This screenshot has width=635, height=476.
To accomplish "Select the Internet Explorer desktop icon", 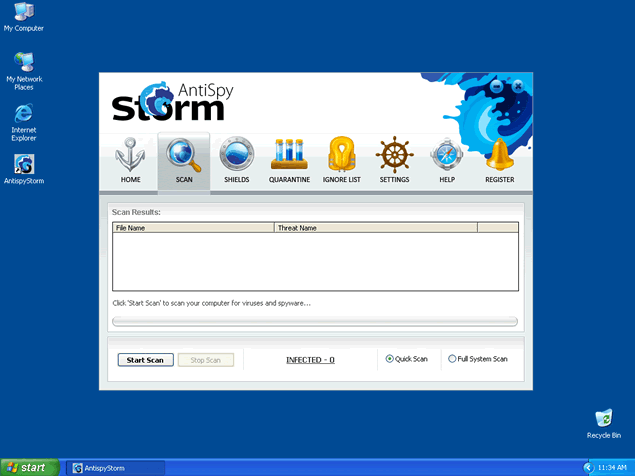I will click(x=24, y=118).
